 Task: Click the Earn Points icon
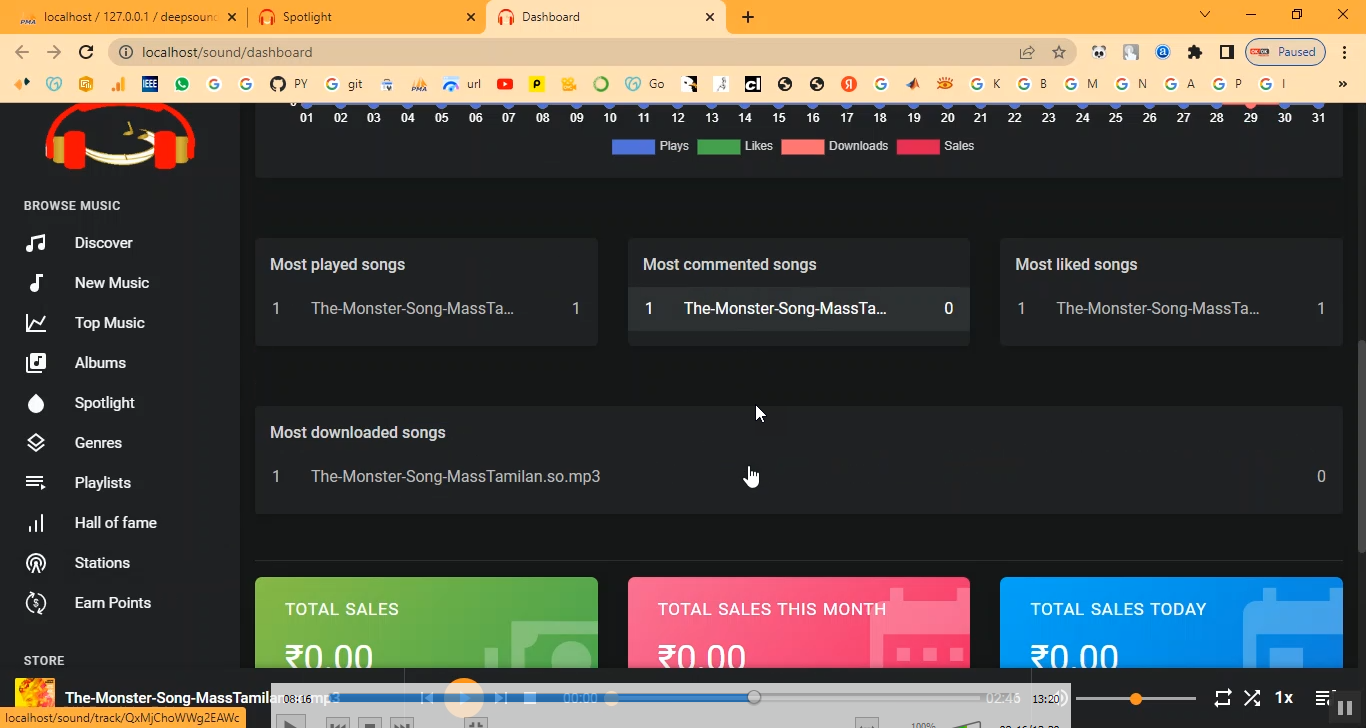[36, 603]
